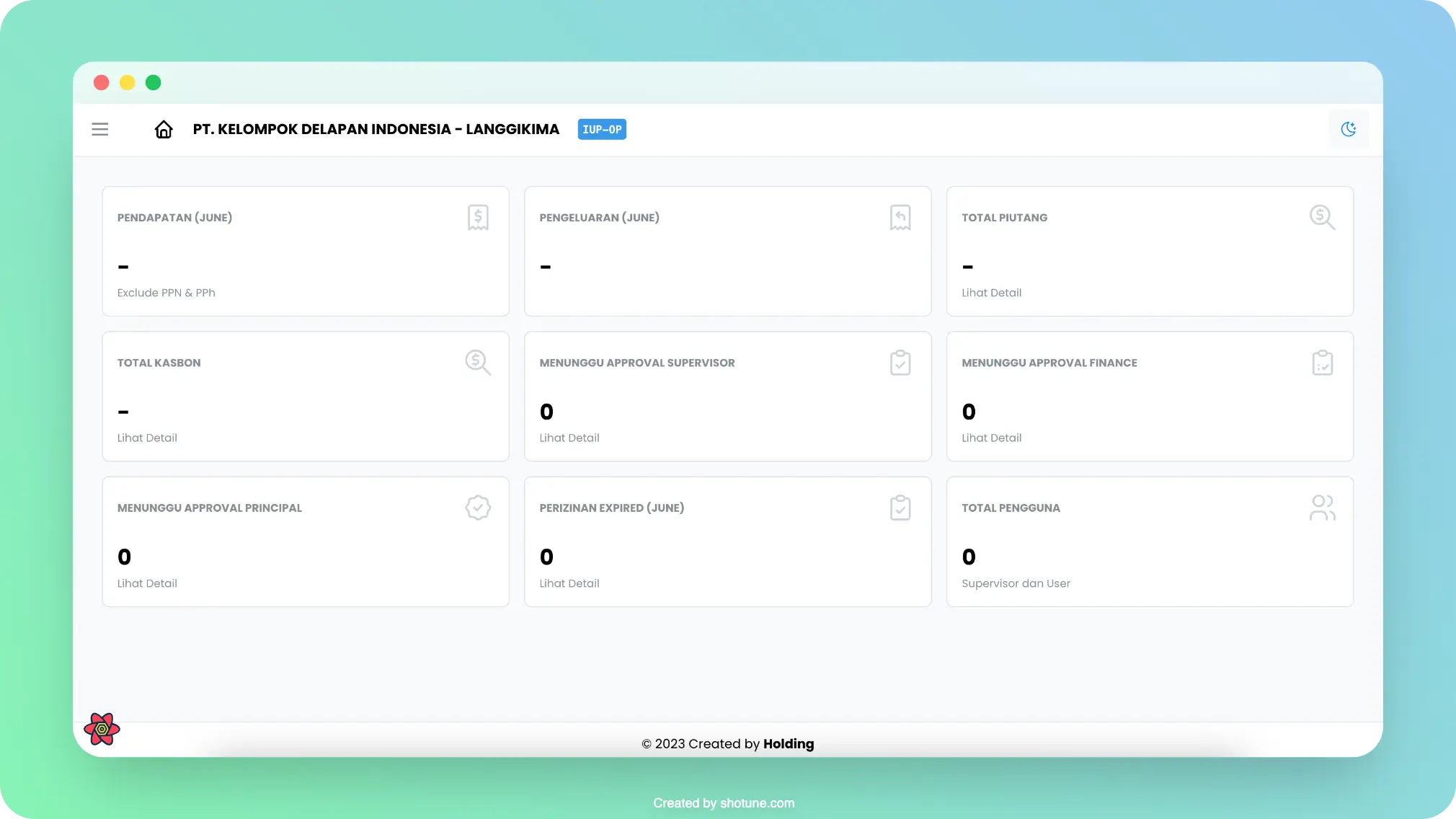The width and height of the screenshot is (1456, 819).
Task: Click Lihat Detail under Menunggu Approval Finance
Action: click(x=991, y=438)
